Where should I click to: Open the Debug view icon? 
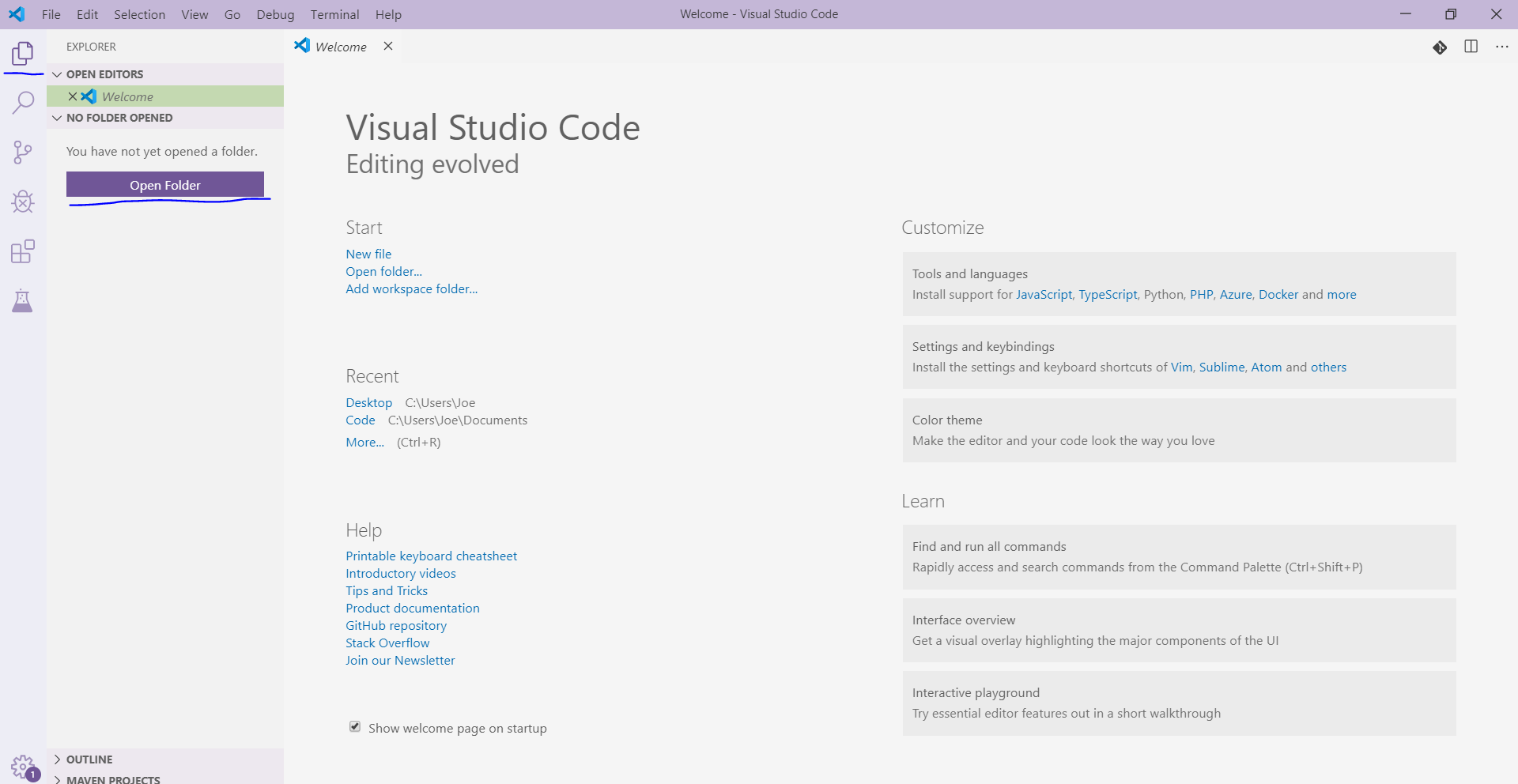23,202
